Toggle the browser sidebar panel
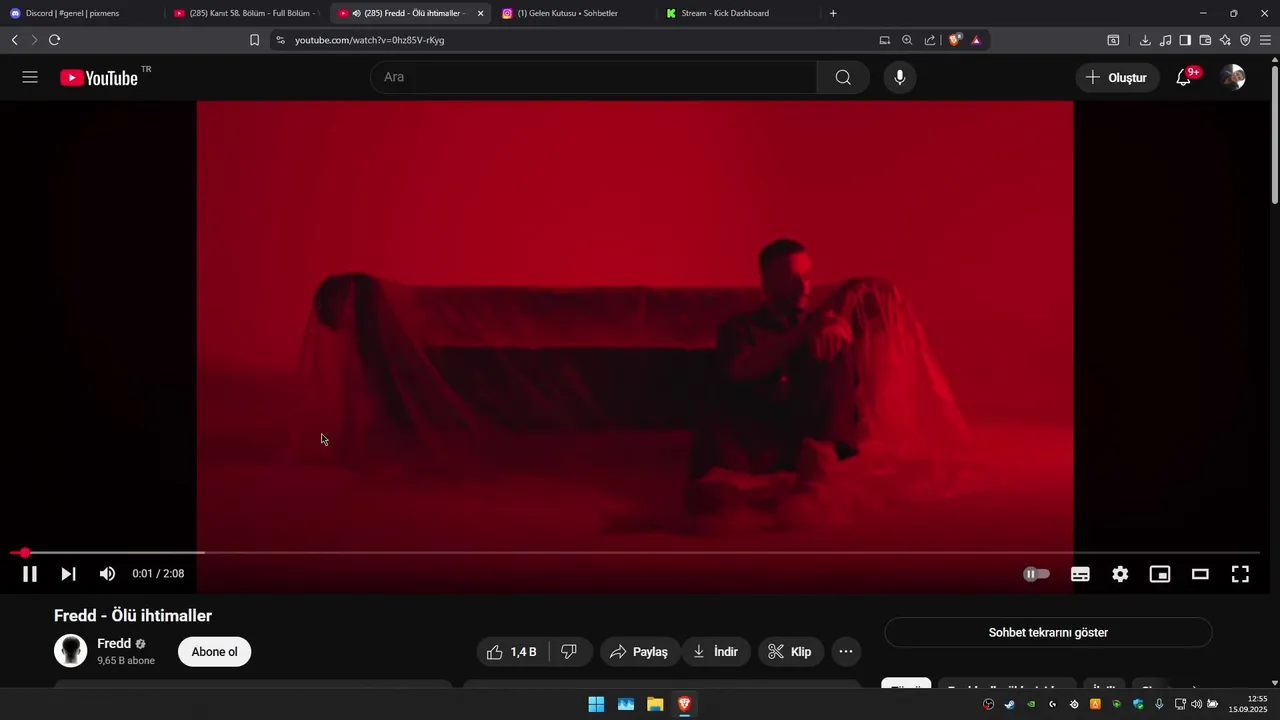 tap(1185, 40)
